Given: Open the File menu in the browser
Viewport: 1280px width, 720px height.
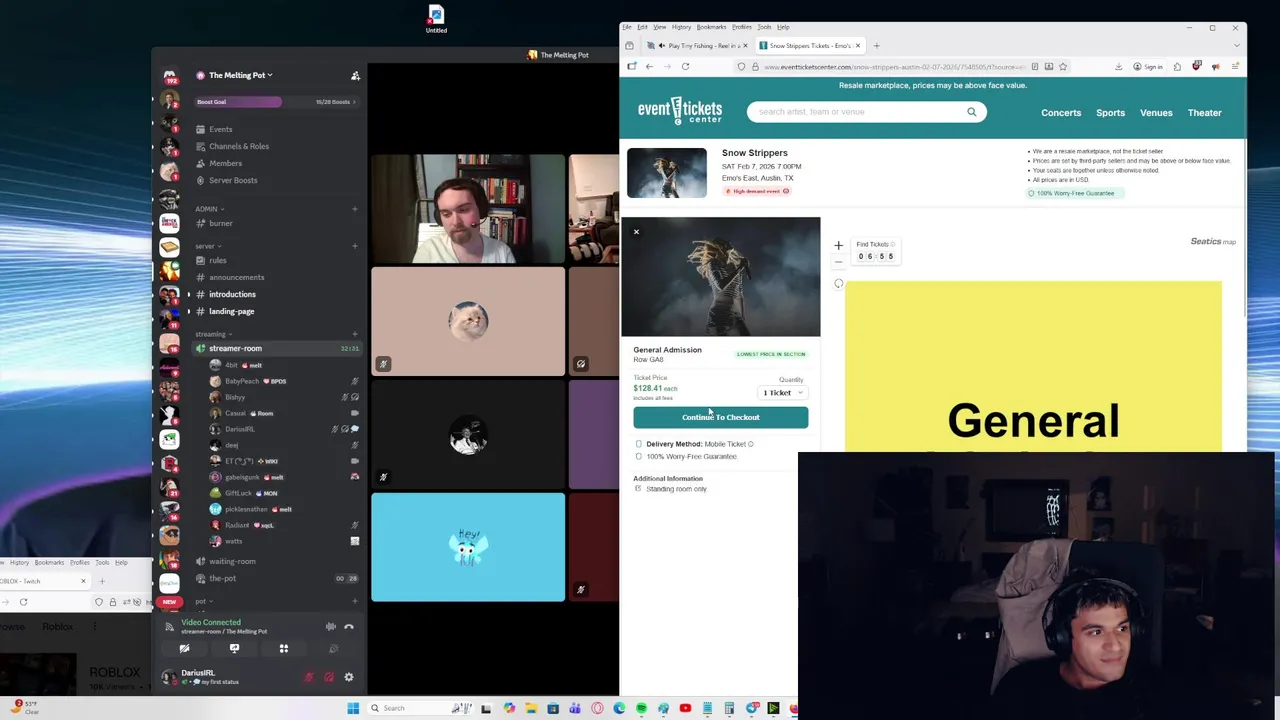Looking at the screenshot, I should coord(626,27).
